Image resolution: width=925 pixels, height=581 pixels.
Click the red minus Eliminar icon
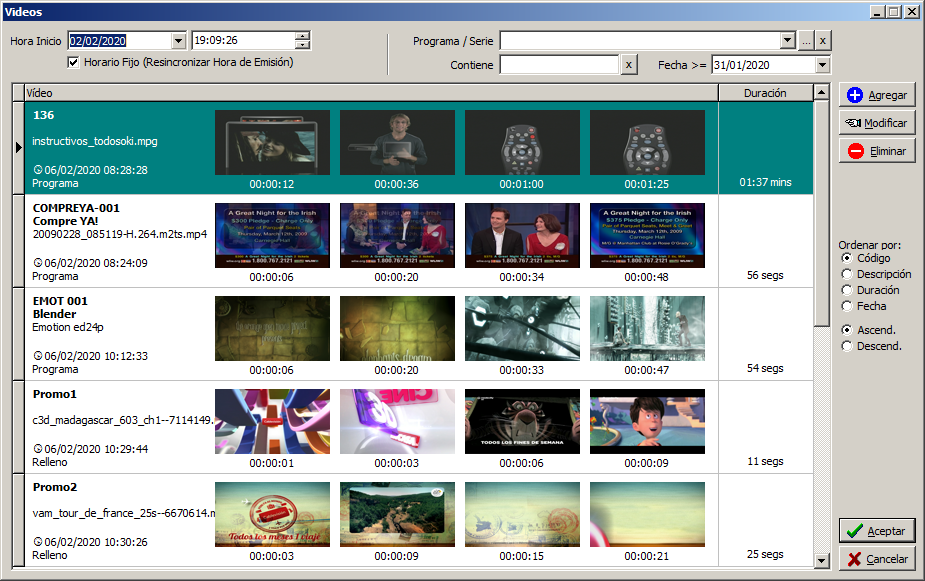[854, 151]
